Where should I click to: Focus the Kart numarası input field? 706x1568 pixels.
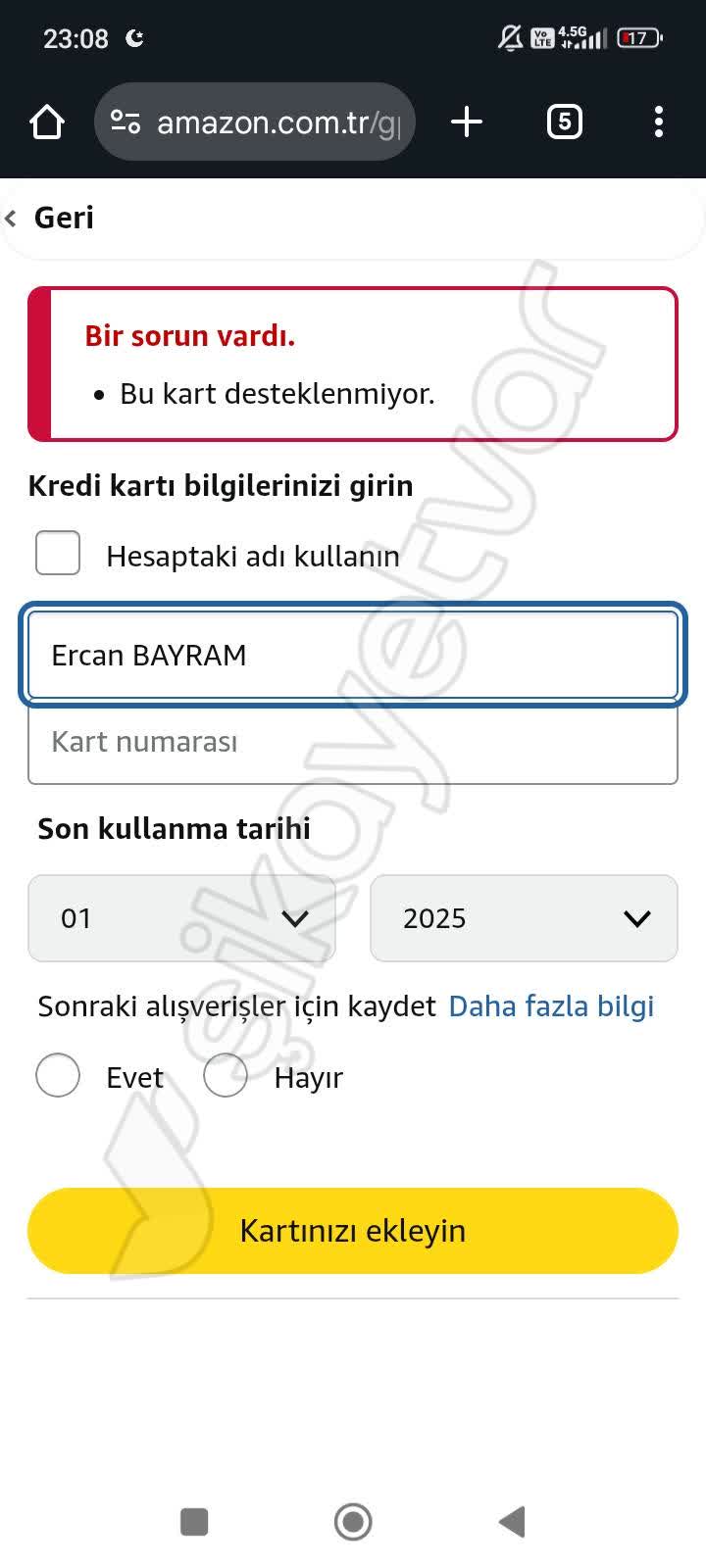[353, 743]
